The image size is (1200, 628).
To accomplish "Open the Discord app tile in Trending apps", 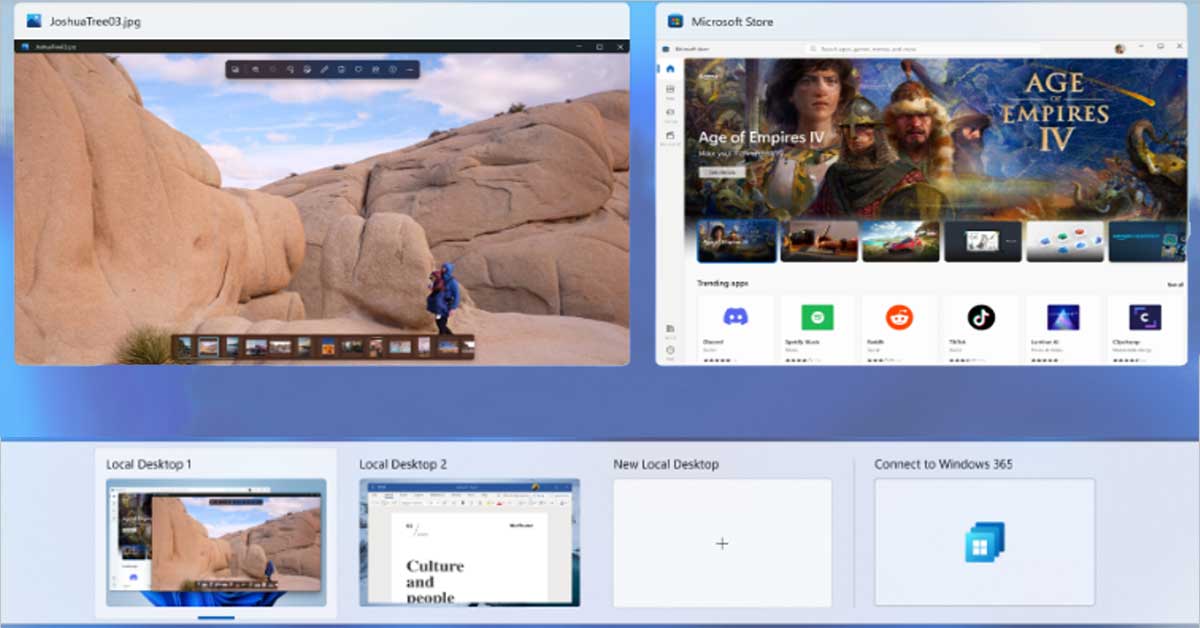I will [x=735, y=329].
